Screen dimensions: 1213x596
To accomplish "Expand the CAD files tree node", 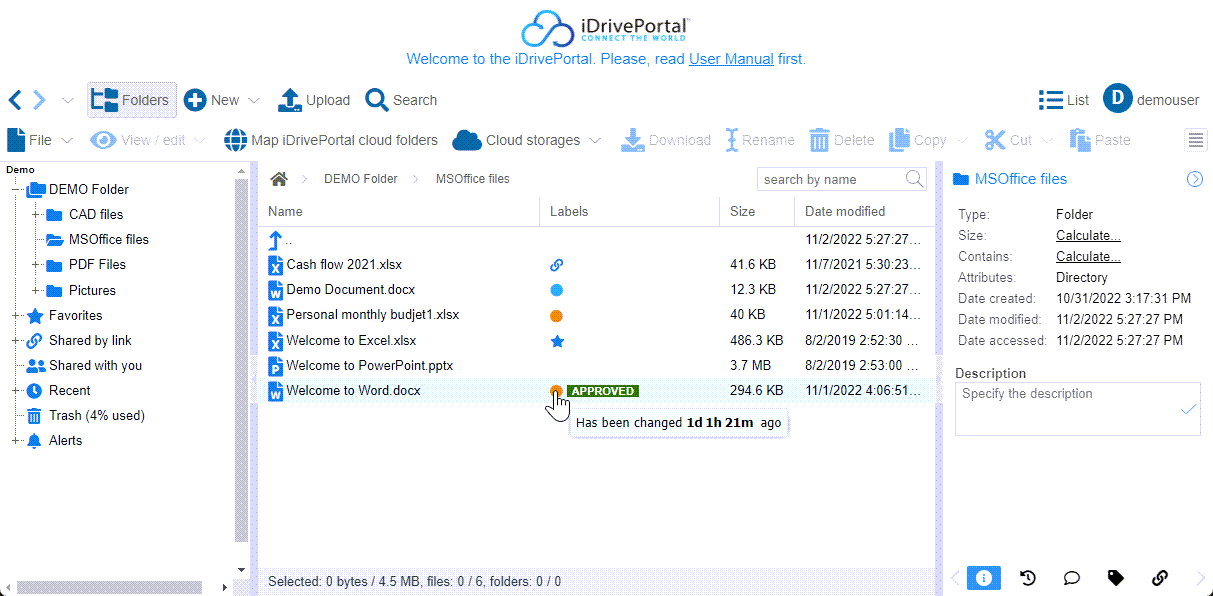I will coord(35,215).
